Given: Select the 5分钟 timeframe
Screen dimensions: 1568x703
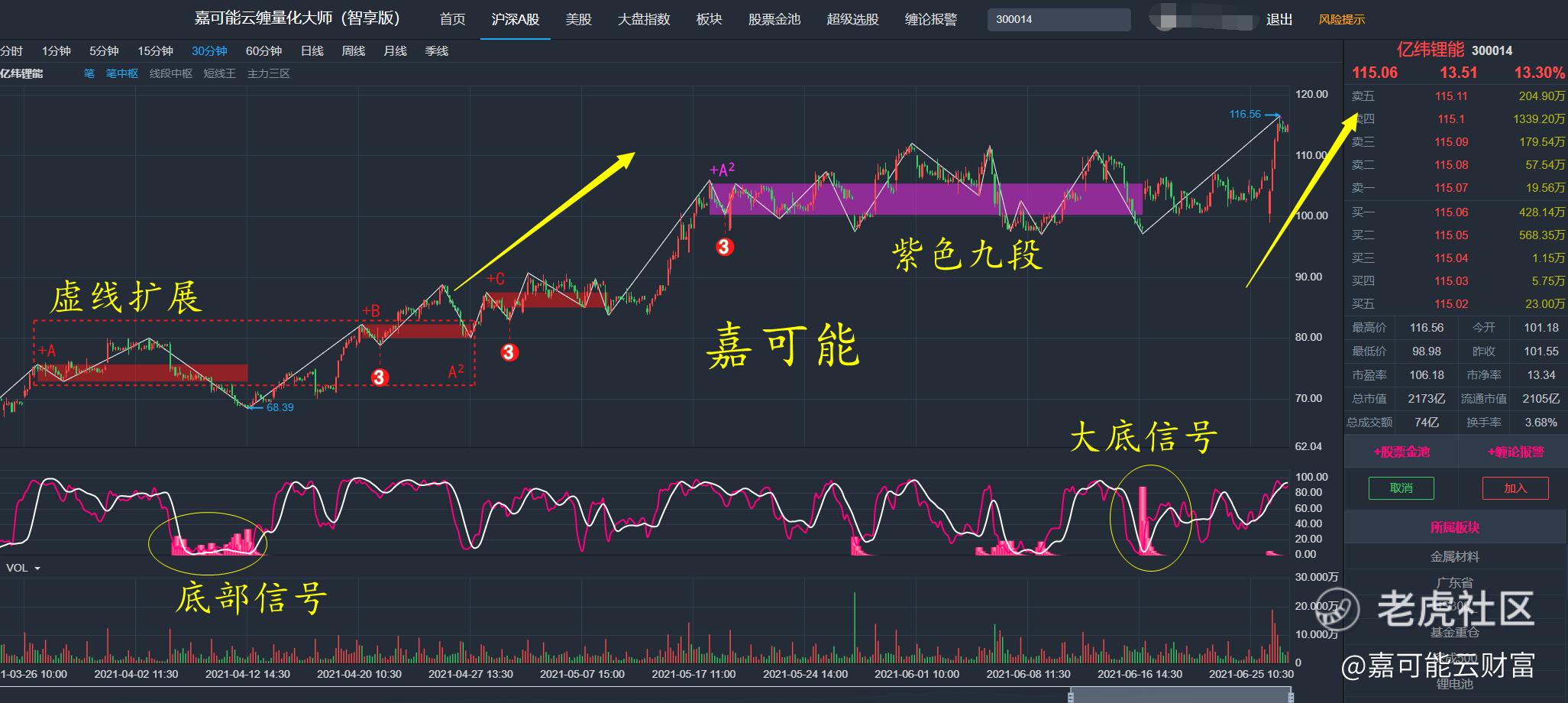Looking at the screenshot, I should pyautogui.click(x=104, y=51).
